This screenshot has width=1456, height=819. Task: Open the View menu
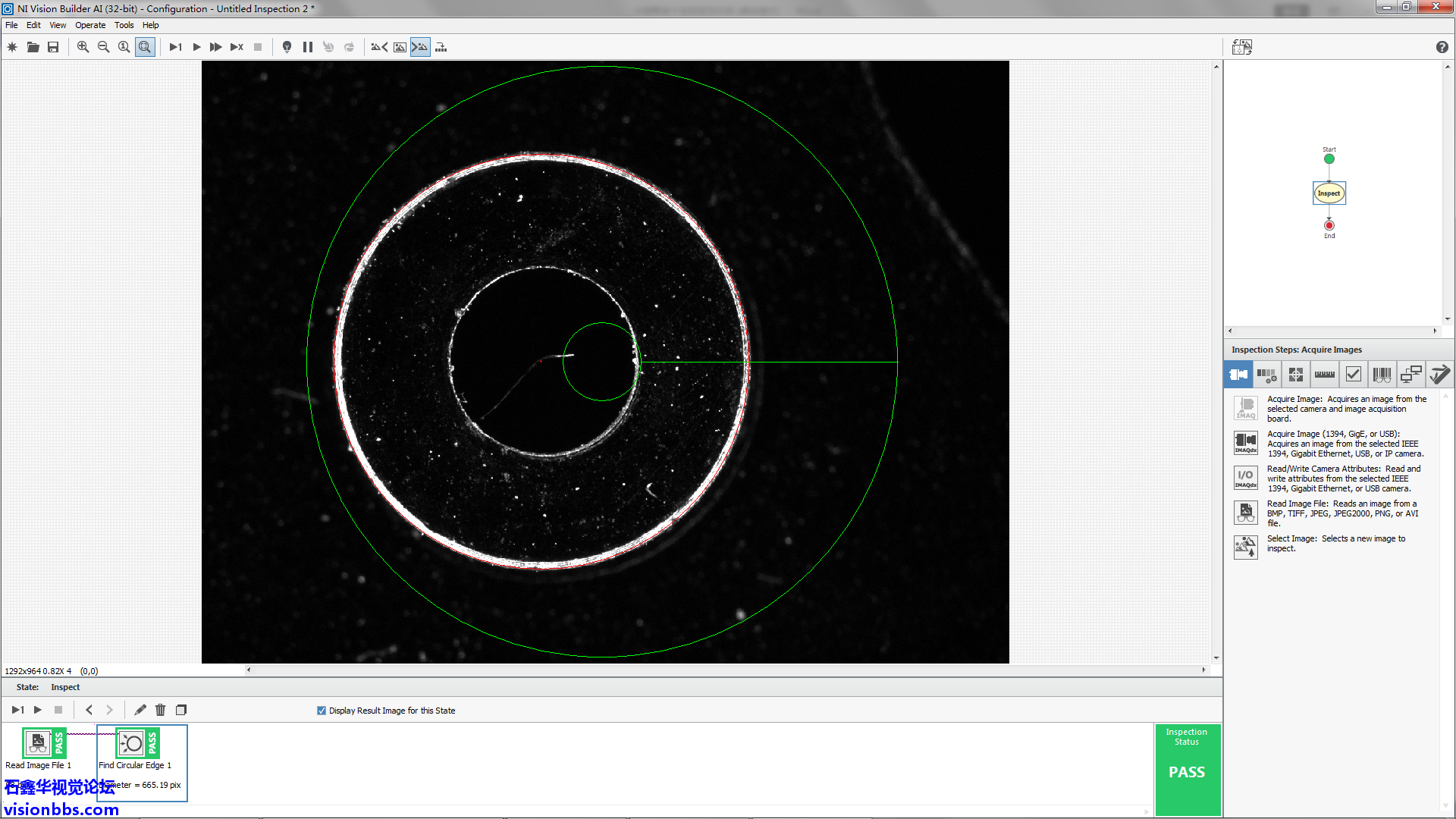point(58,25)
